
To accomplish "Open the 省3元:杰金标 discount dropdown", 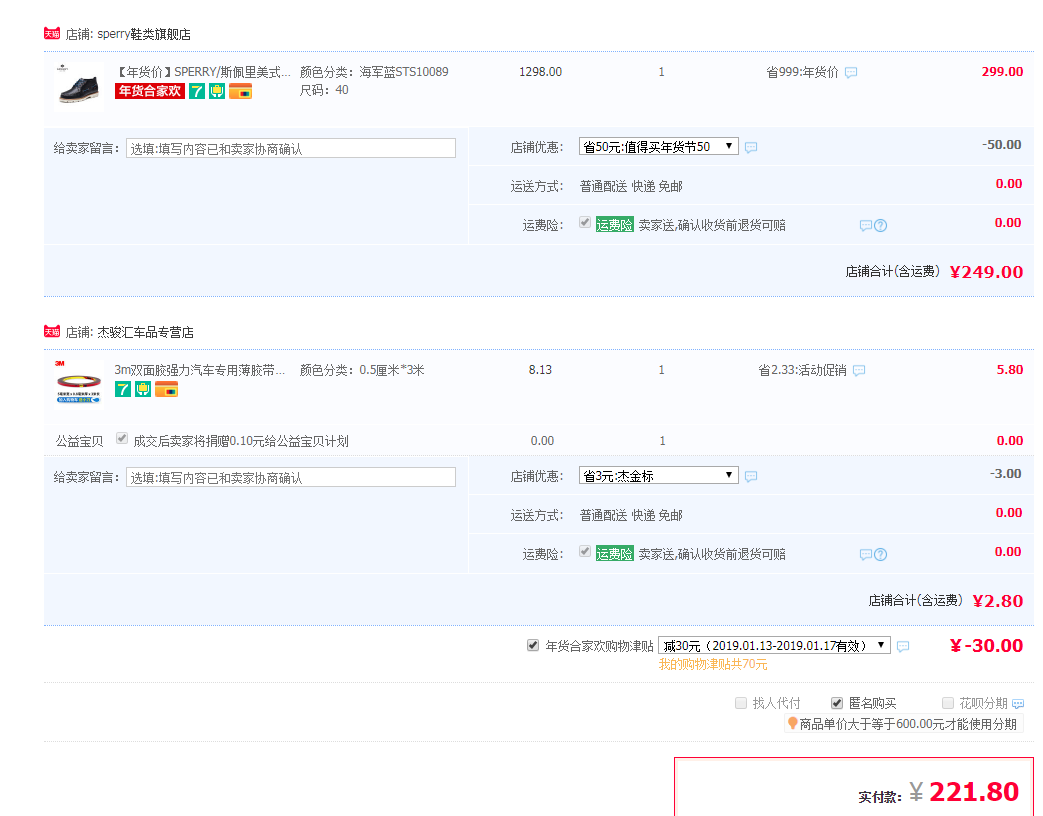I will 659,476.
